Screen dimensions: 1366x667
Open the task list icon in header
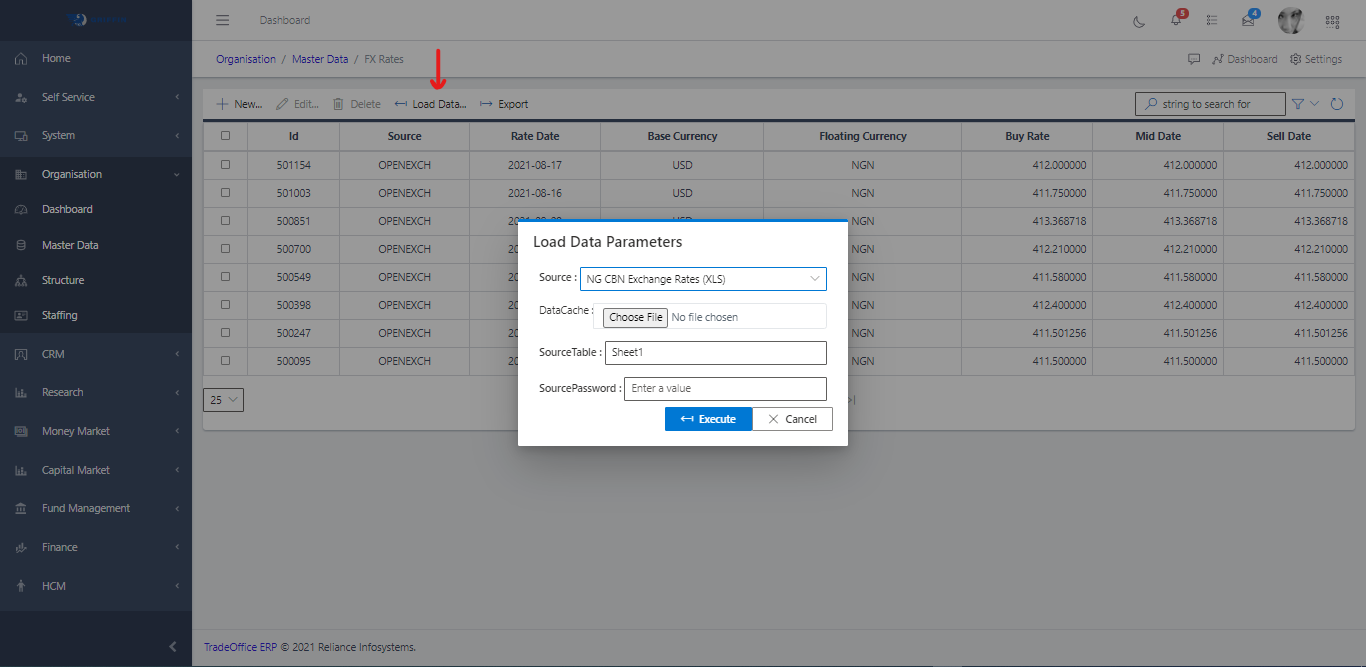[x=1212, y=21]
